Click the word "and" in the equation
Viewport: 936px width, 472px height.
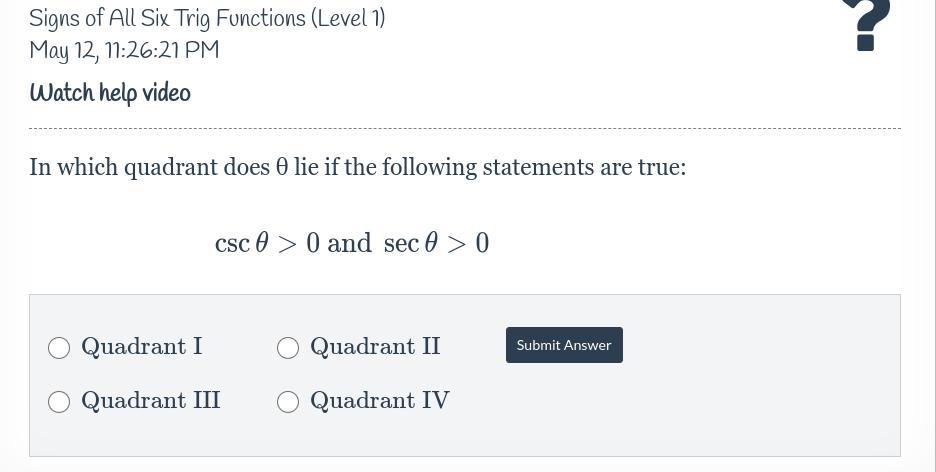(x=349, y=243)
